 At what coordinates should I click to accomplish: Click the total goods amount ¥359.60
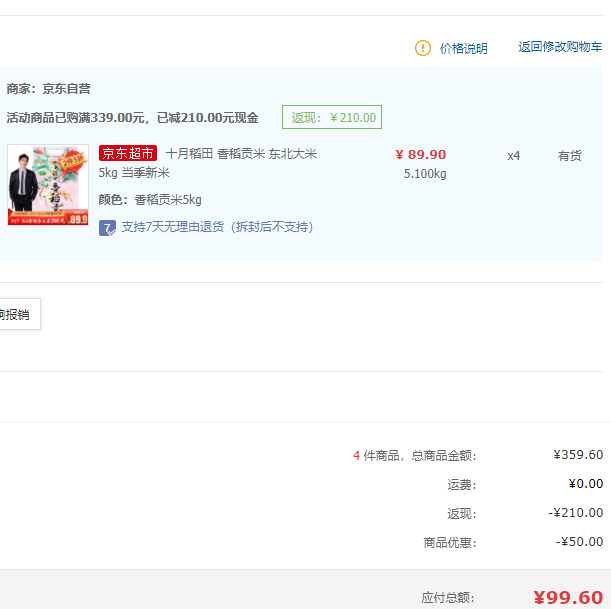578,455
